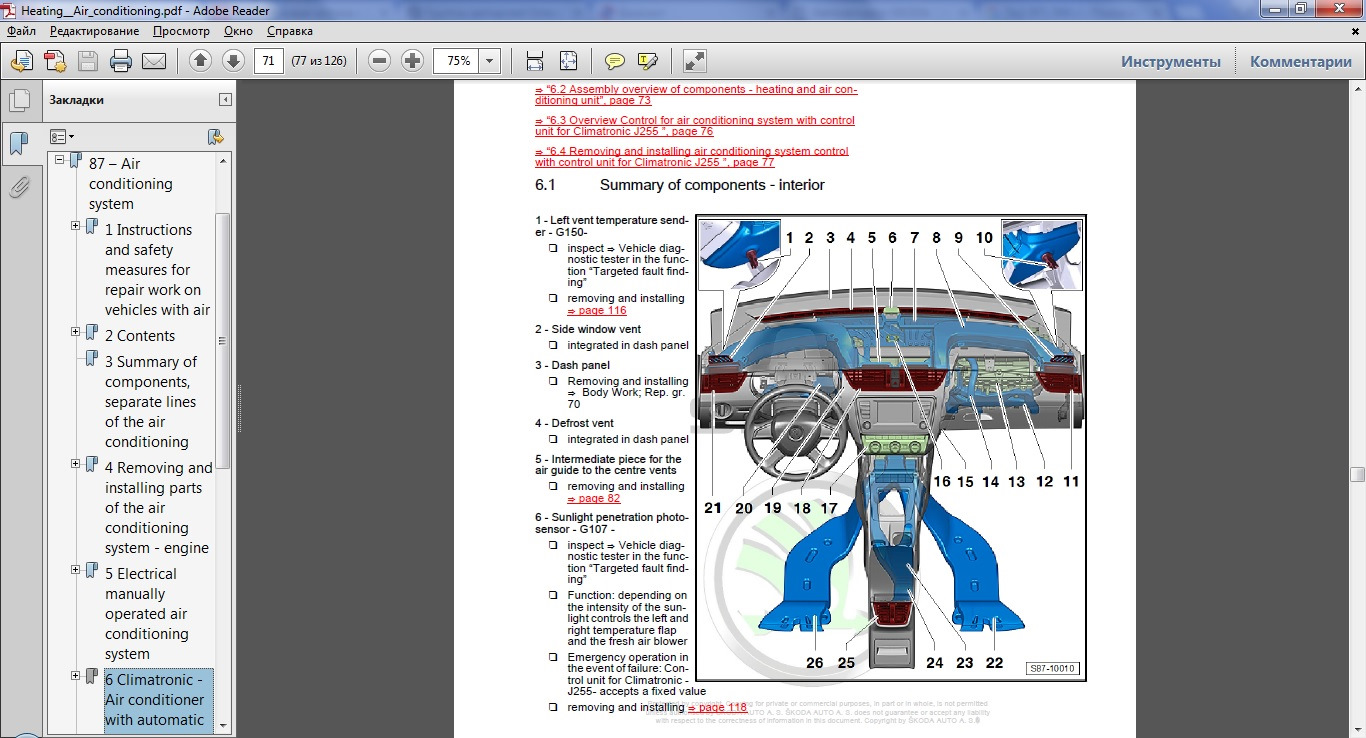This screenshot has width=1366, height=738.
Task: Click the open file toolbar icon
Action: [x=21, y=61]
